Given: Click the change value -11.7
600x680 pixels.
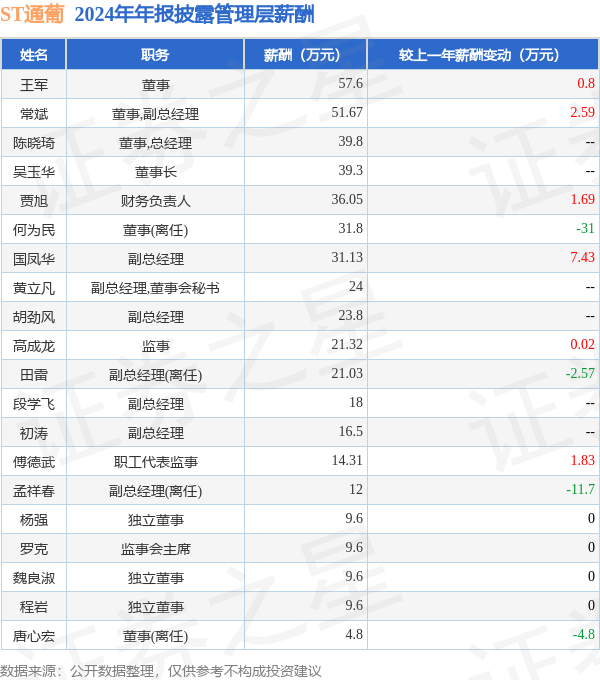Looking at the screenshot, I should [x=580, y=490].
